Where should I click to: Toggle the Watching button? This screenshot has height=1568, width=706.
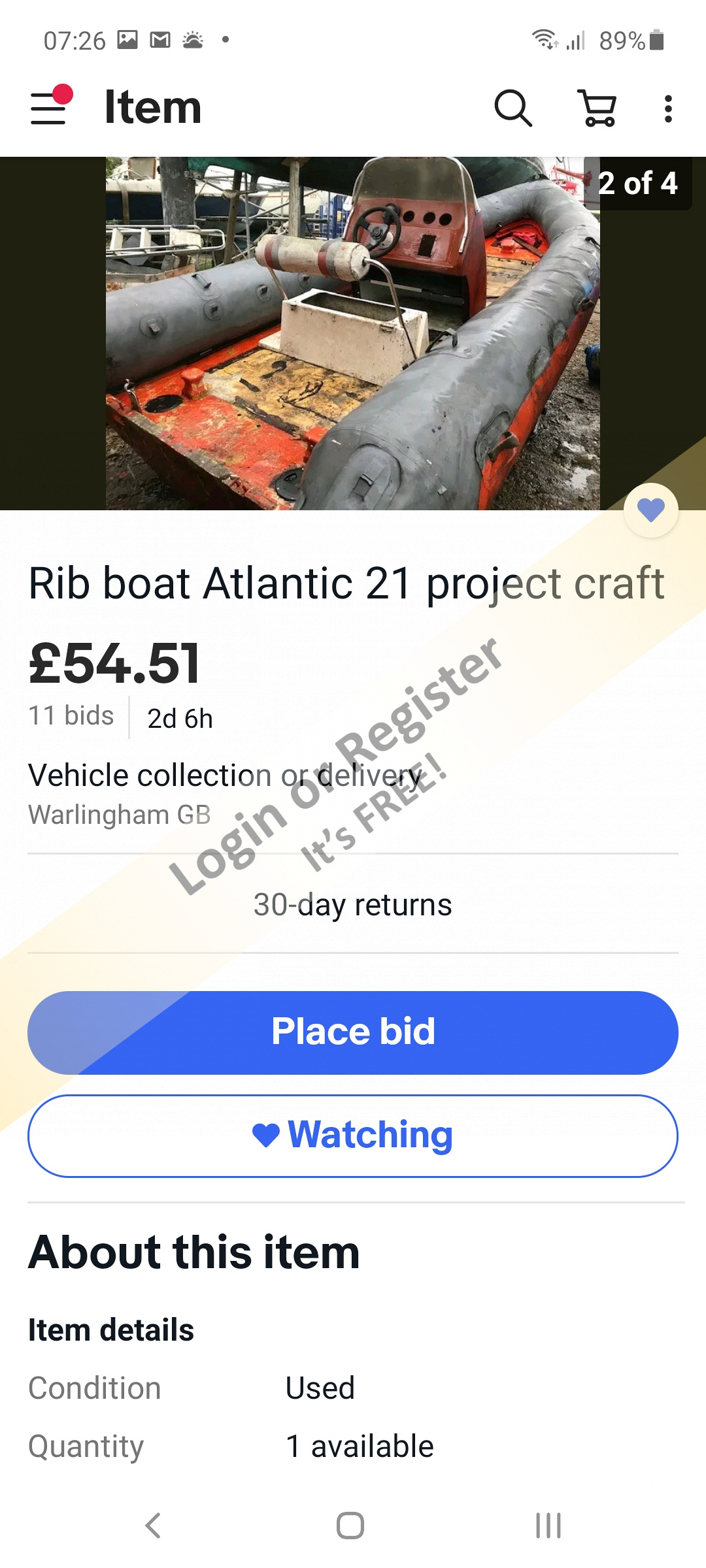click(353, 1135)
